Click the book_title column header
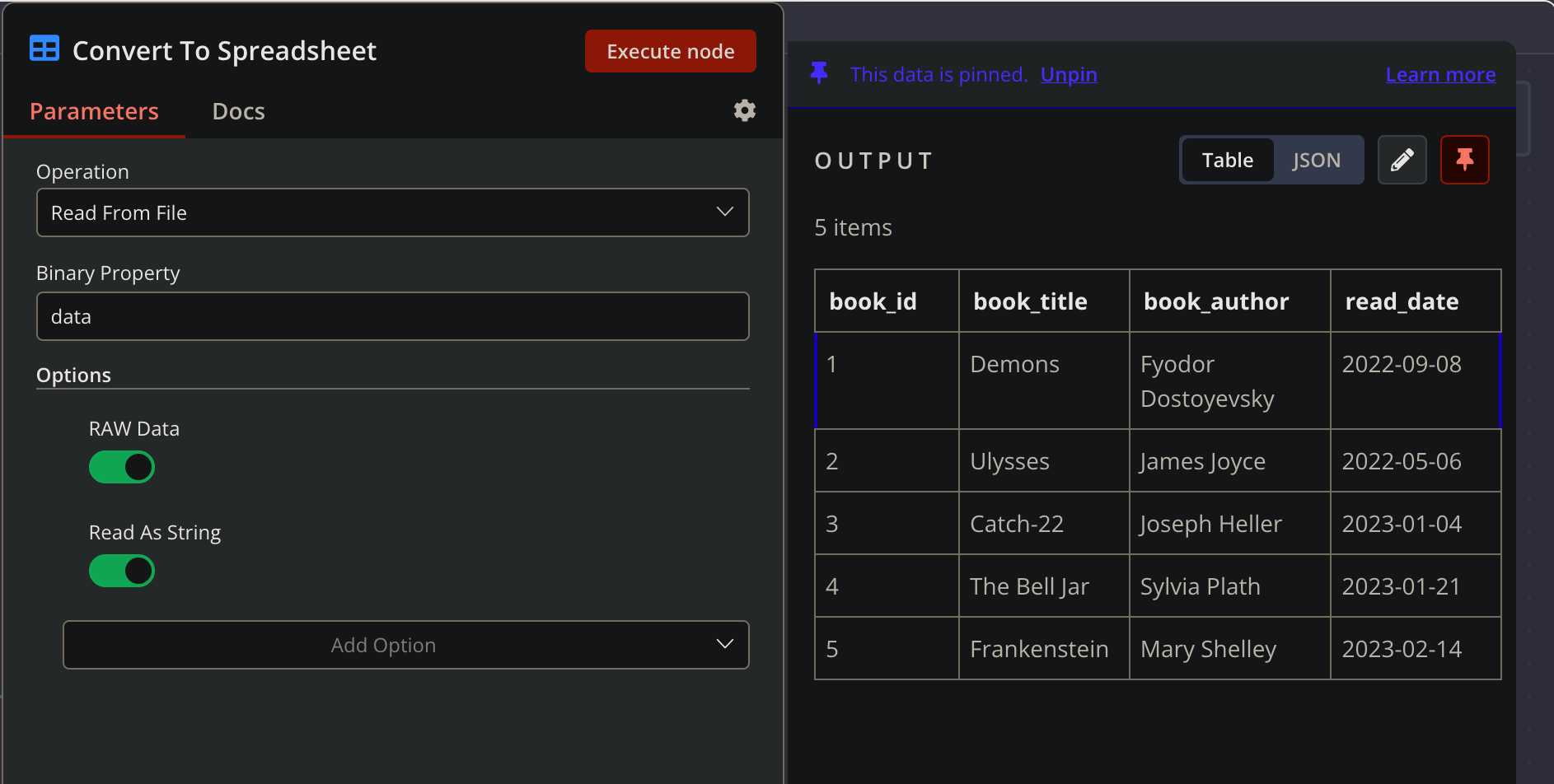Viewport: 1554px width, 784px height. [1028, 301]
